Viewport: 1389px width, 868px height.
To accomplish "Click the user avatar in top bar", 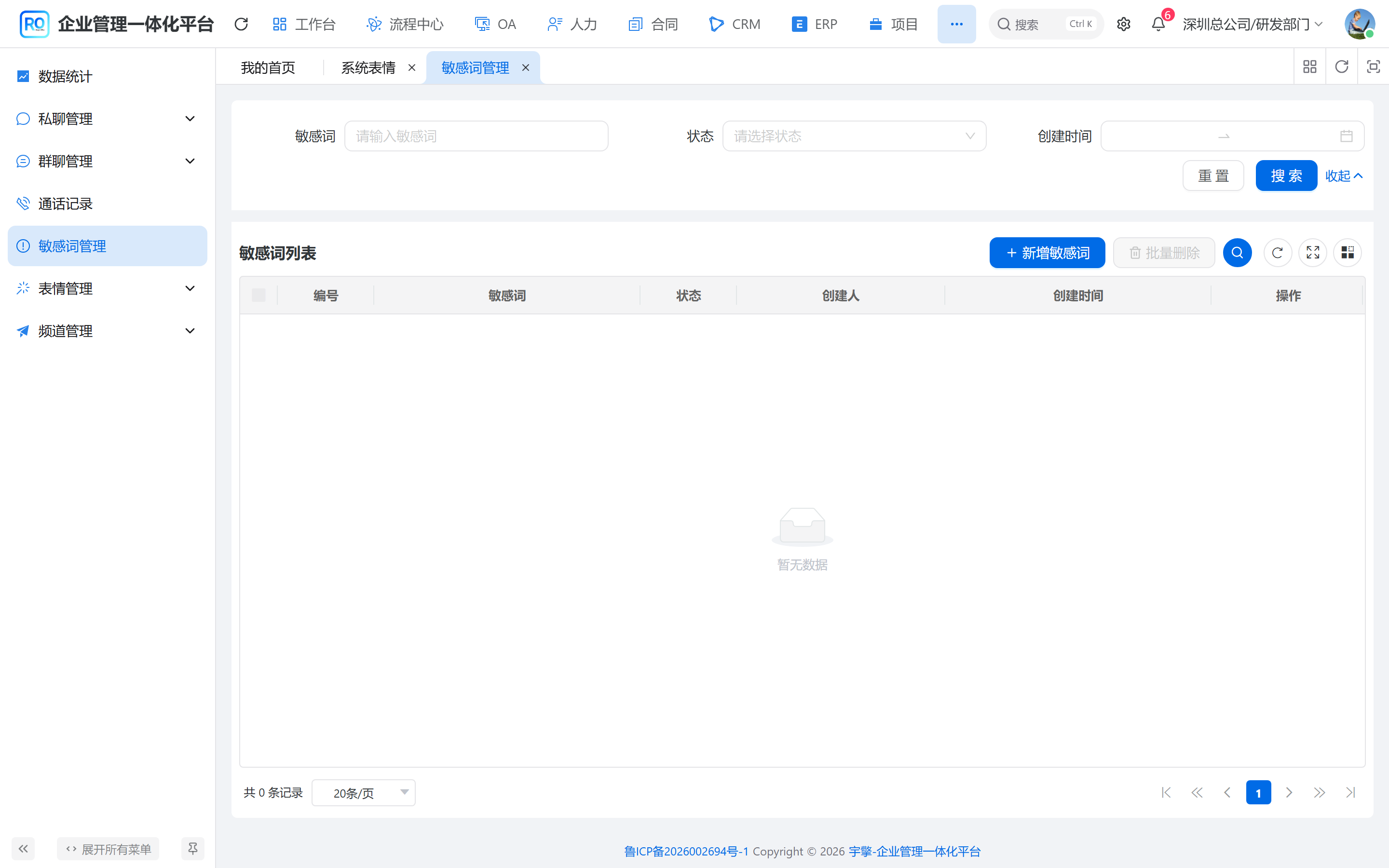I will [x=1359, y=24].
